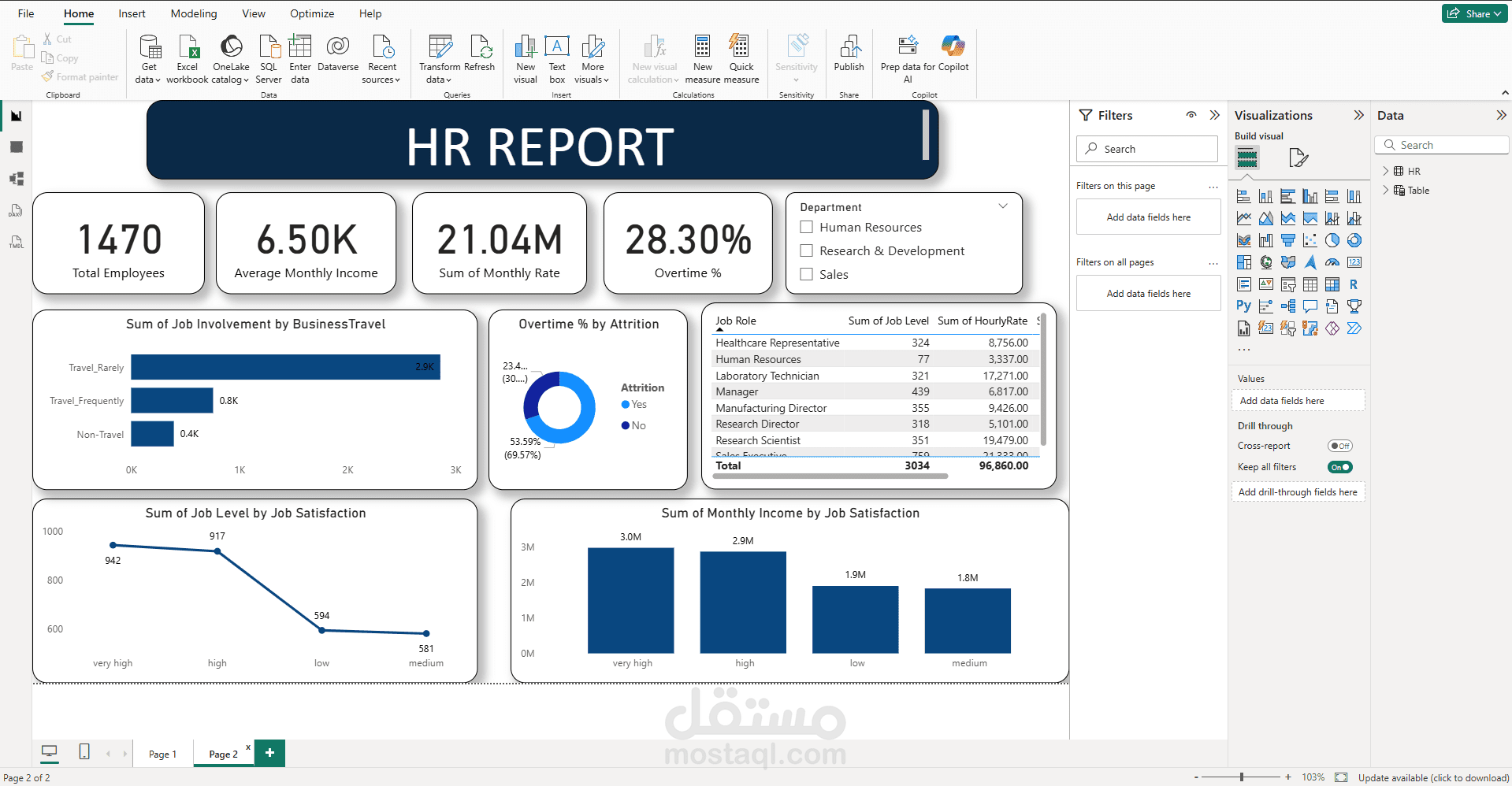Click Add drill-through fields here

(1298, 492)
